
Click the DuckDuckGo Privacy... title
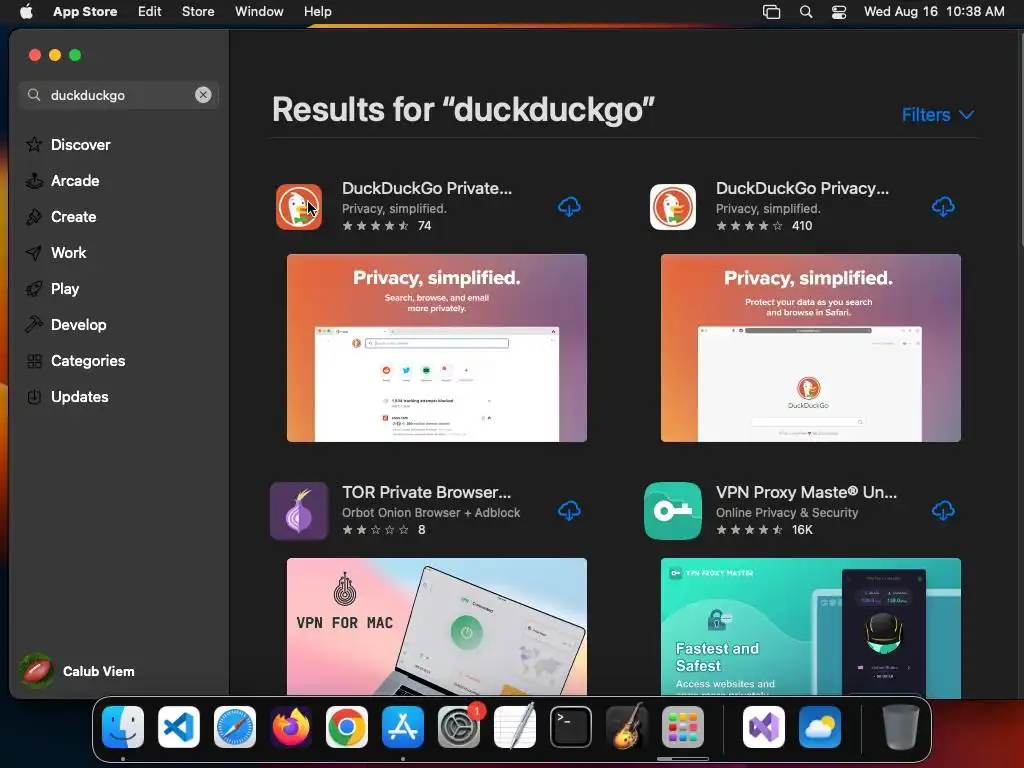point(803,188)
